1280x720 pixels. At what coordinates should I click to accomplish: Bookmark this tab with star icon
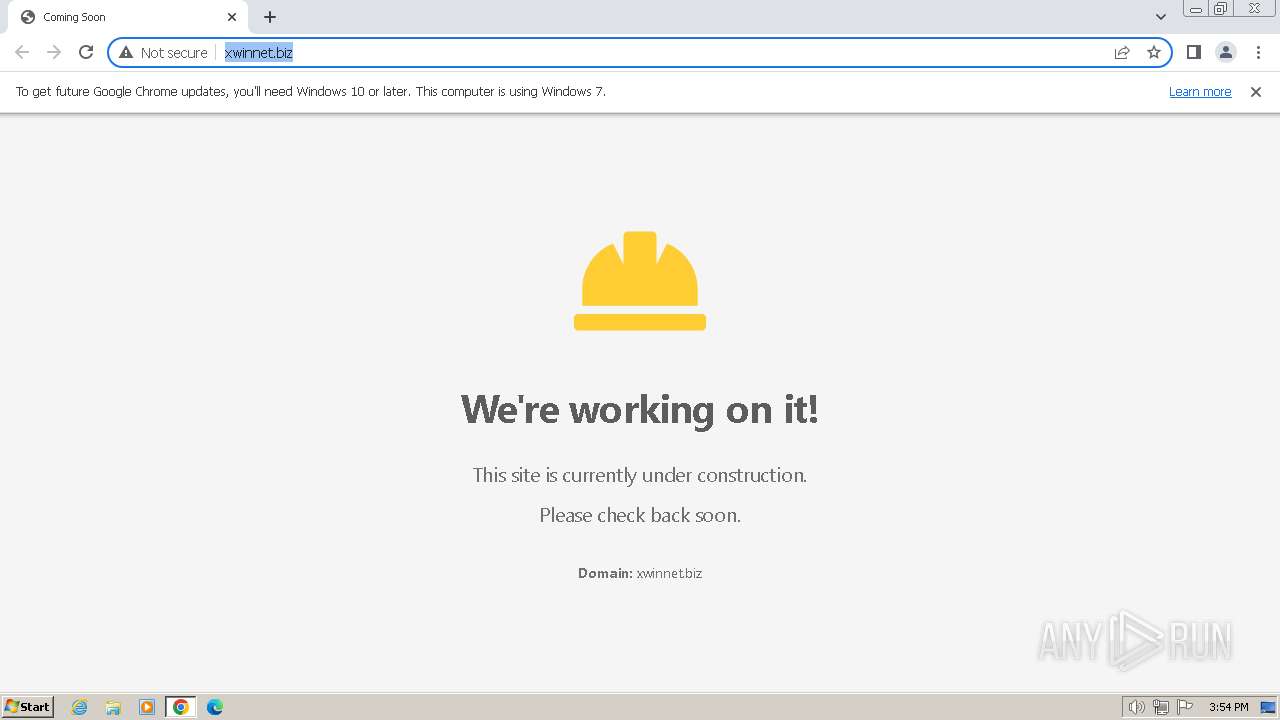tap(1154, 52)
